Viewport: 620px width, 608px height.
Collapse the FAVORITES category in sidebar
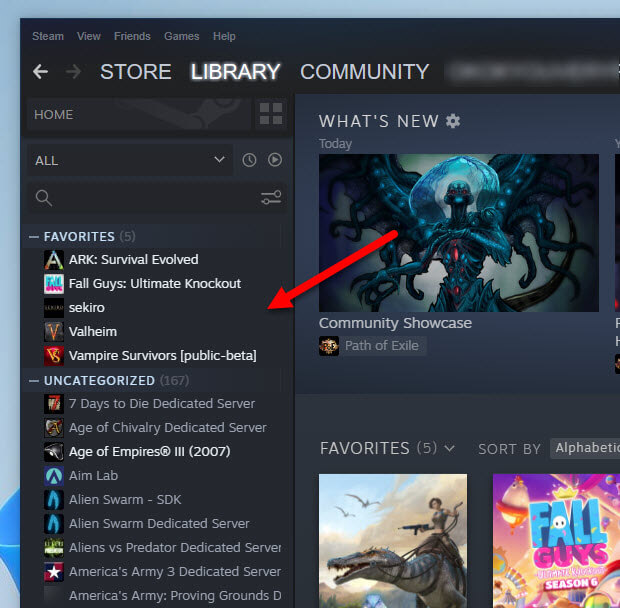[x=34, y=237]
